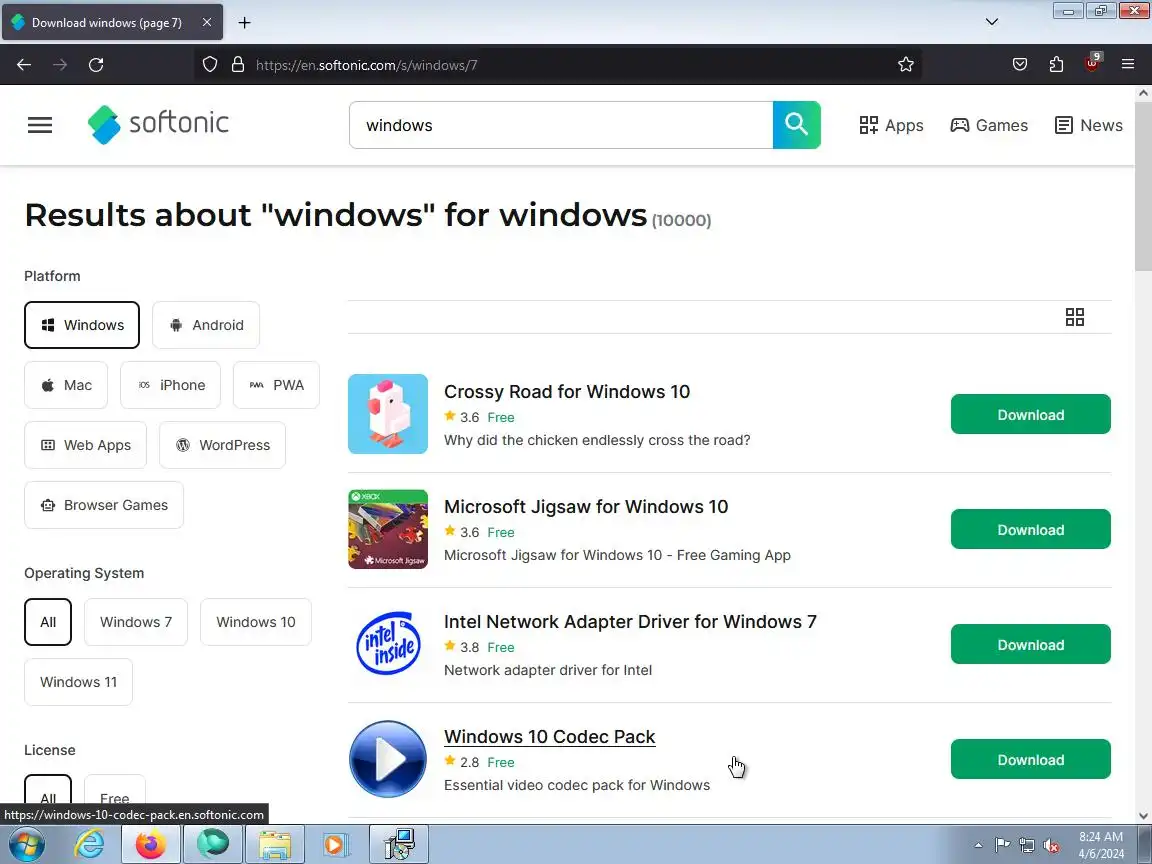This screenshot has width=1152, height=864.
Task: Filter by Android platform
Action: coord(206,325)
